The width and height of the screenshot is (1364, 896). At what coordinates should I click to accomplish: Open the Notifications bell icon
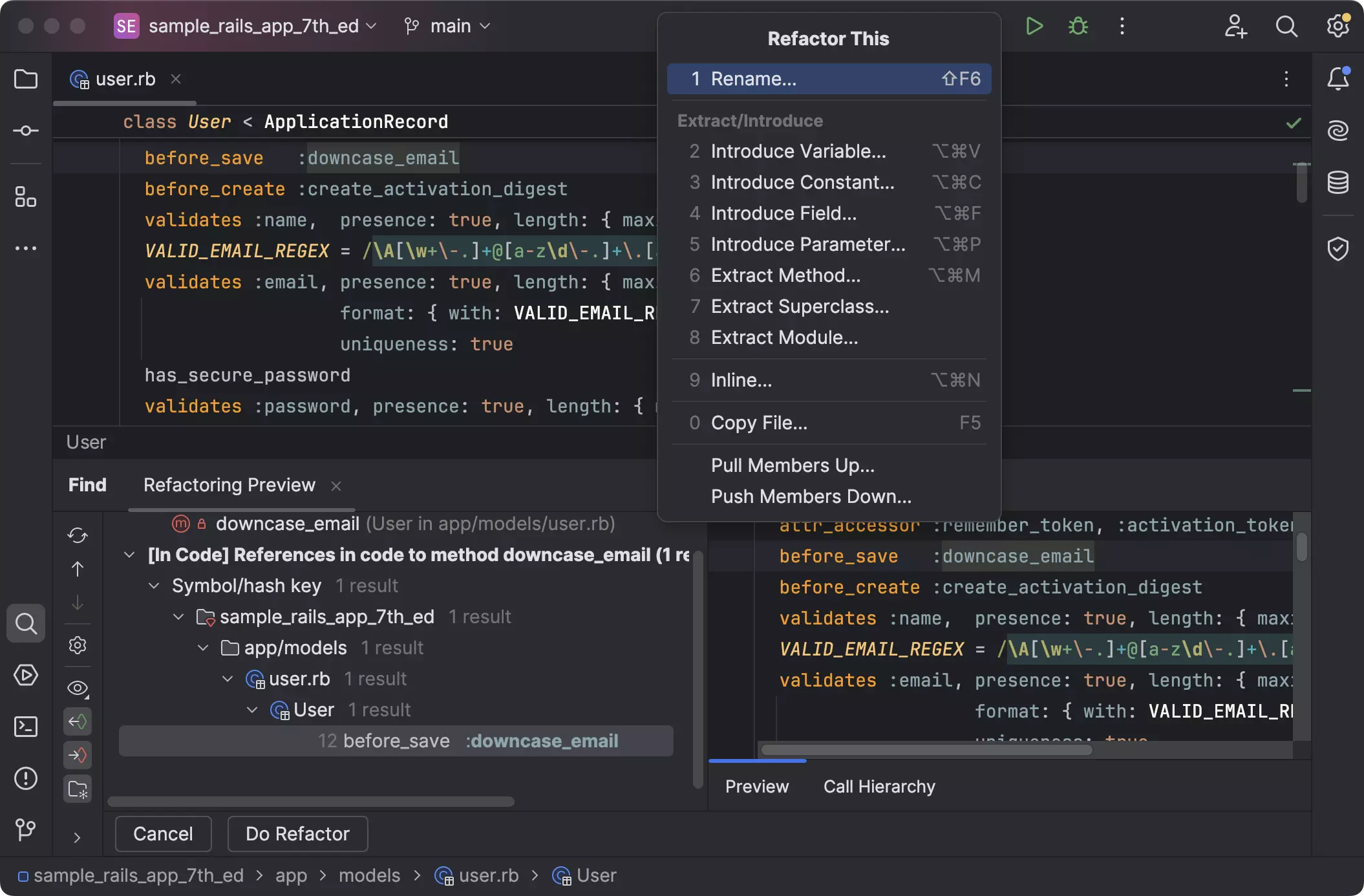pos(1337,79)
